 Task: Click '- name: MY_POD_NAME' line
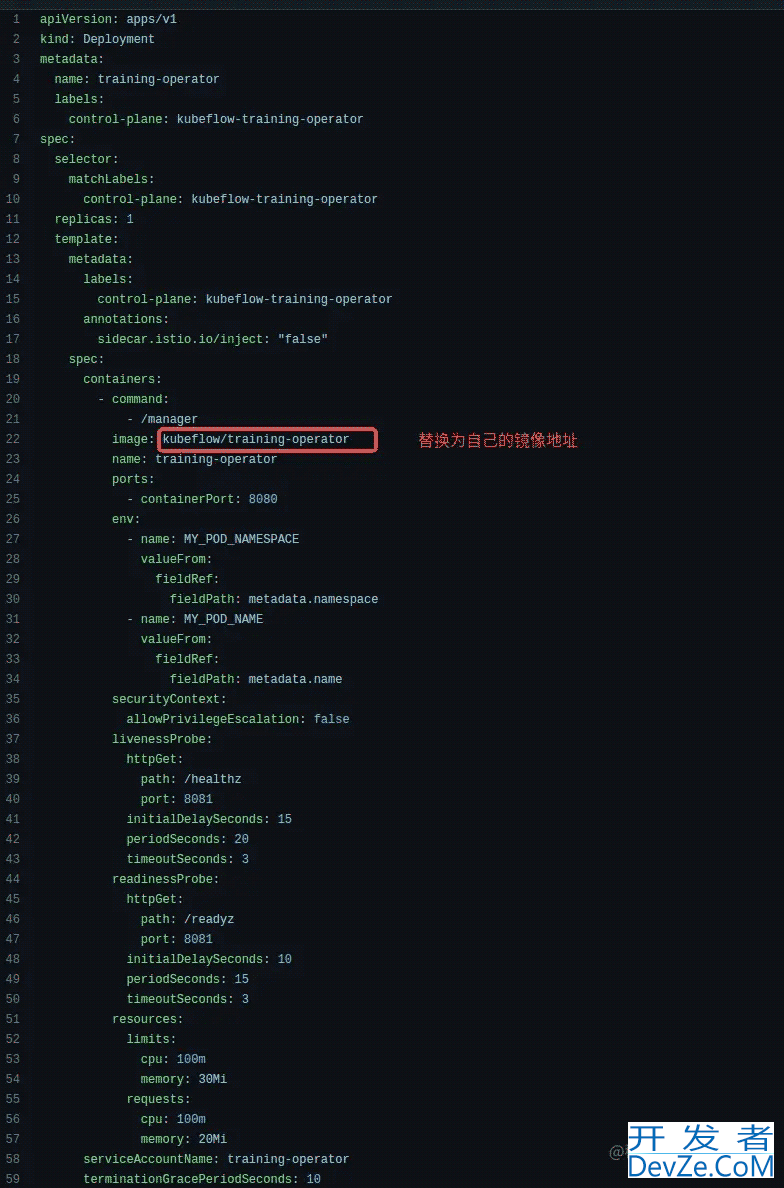point(195,619)
